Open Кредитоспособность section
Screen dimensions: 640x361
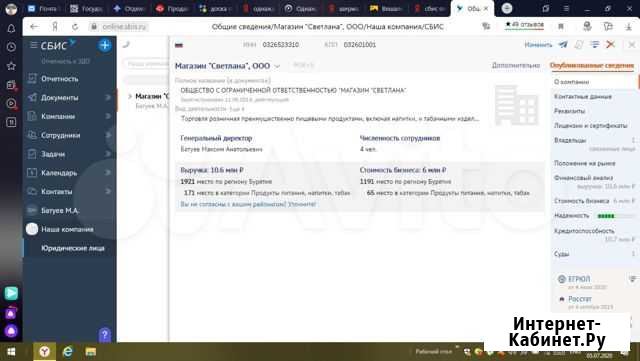tap(584, 231)
